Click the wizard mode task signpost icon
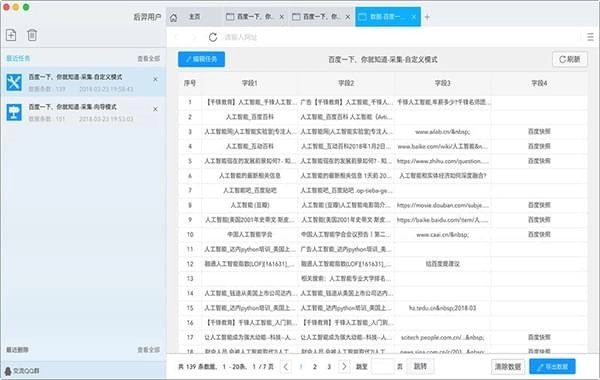Screen dimensions: 600x380 pyautogui.click(x=14, y=113)
